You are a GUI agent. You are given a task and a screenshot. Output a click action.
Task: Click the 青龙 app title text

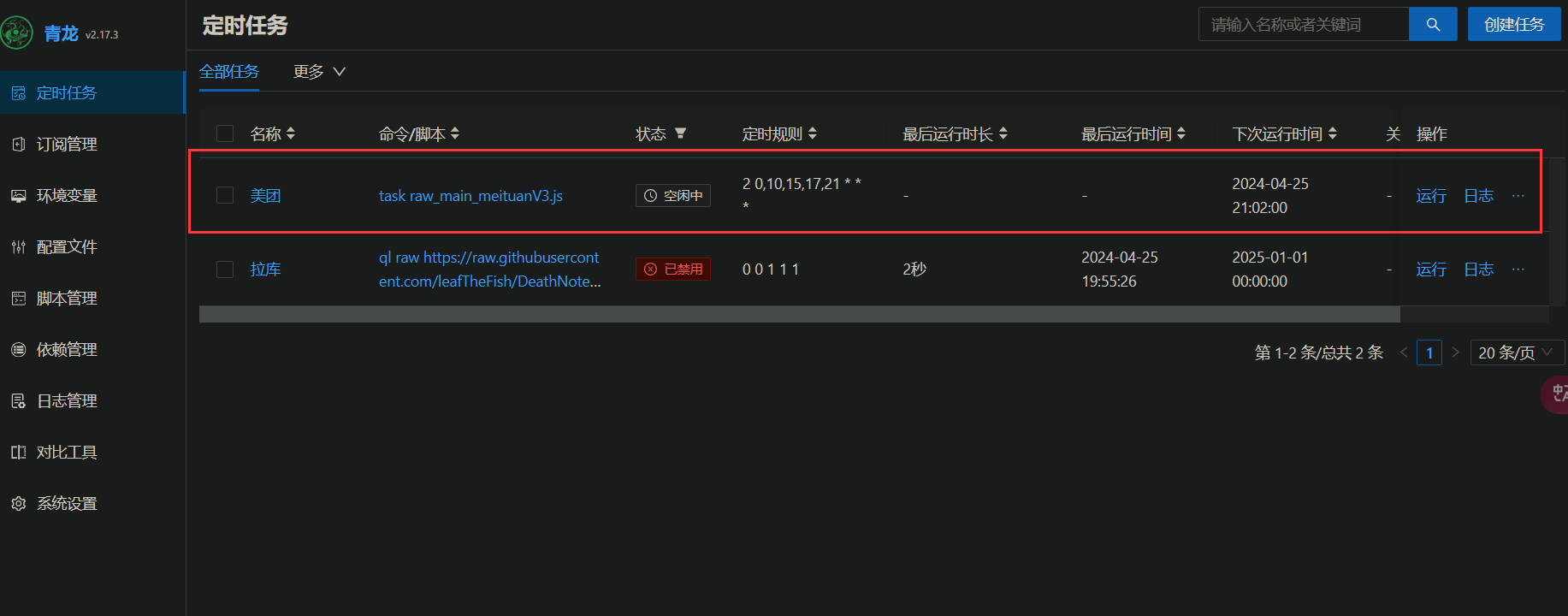point(62,33)
